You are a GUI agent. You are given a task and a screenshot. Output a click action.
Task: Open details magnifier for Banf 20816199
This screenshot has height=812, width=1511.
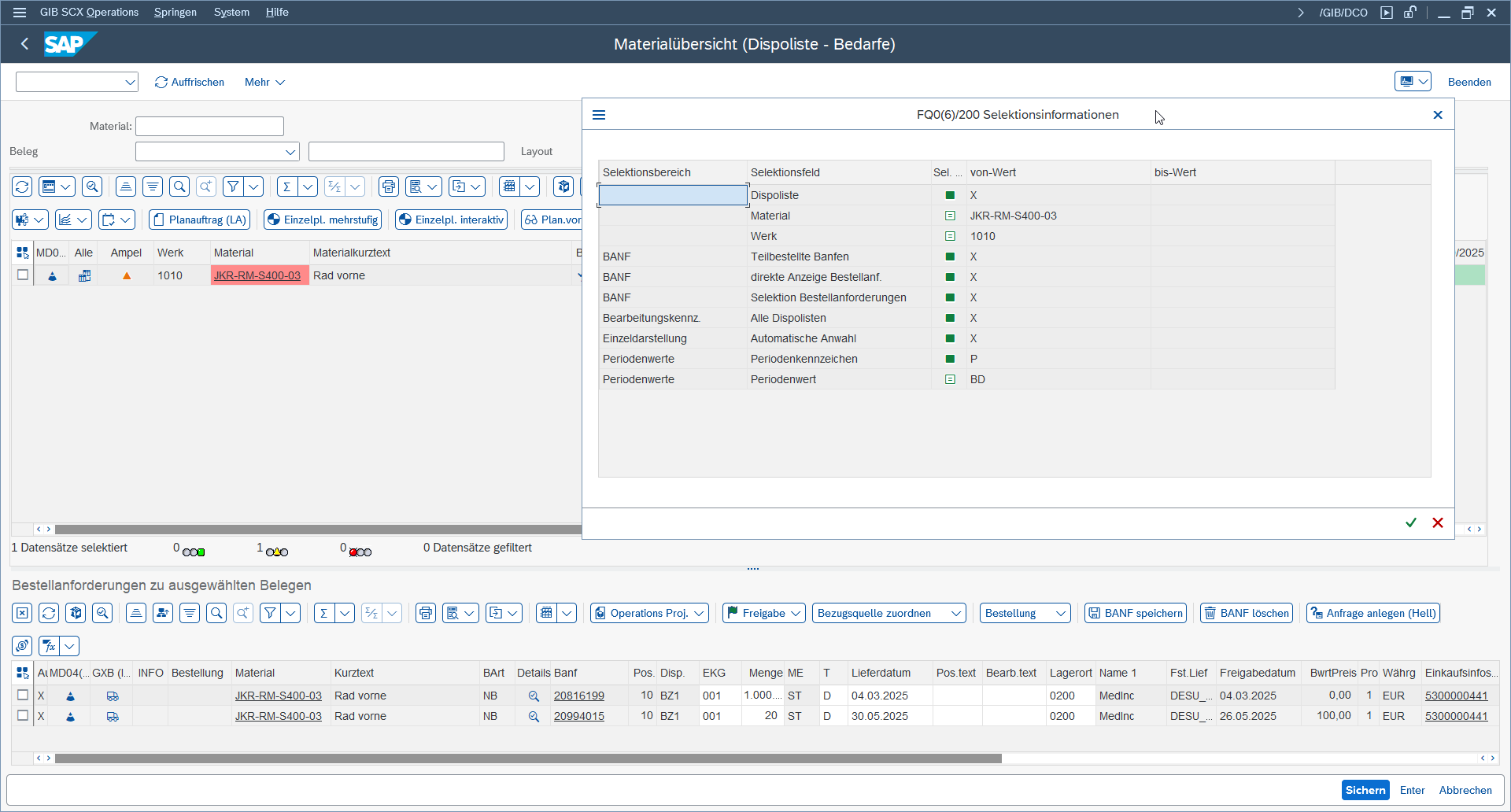[534, 696]
